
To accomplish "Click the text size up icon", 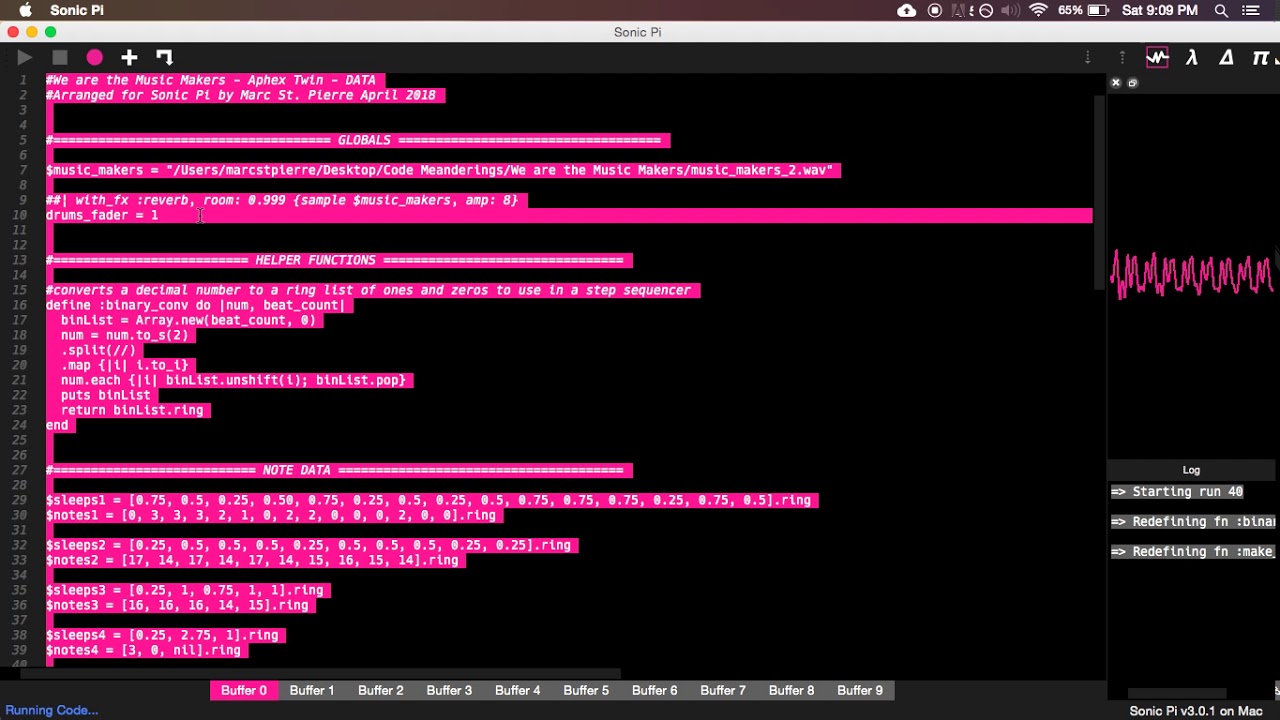I will coord(1122,58).
